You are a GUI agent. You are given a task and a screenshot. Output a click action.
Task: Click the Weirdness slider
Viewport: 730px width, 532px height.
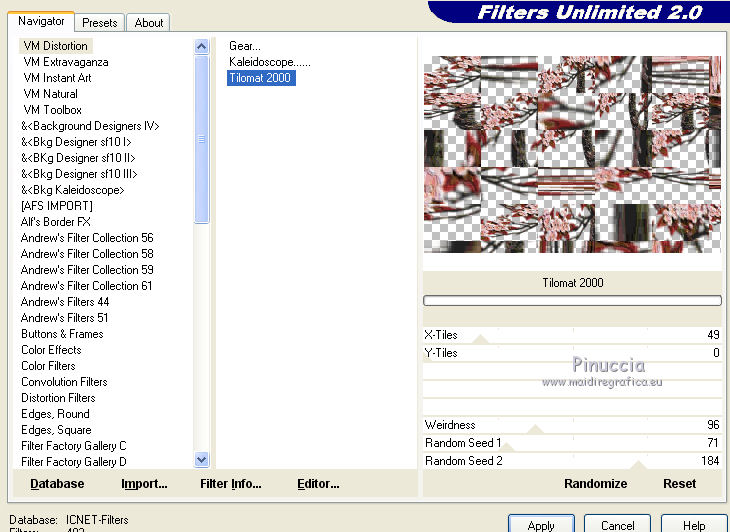coord(572,424)
